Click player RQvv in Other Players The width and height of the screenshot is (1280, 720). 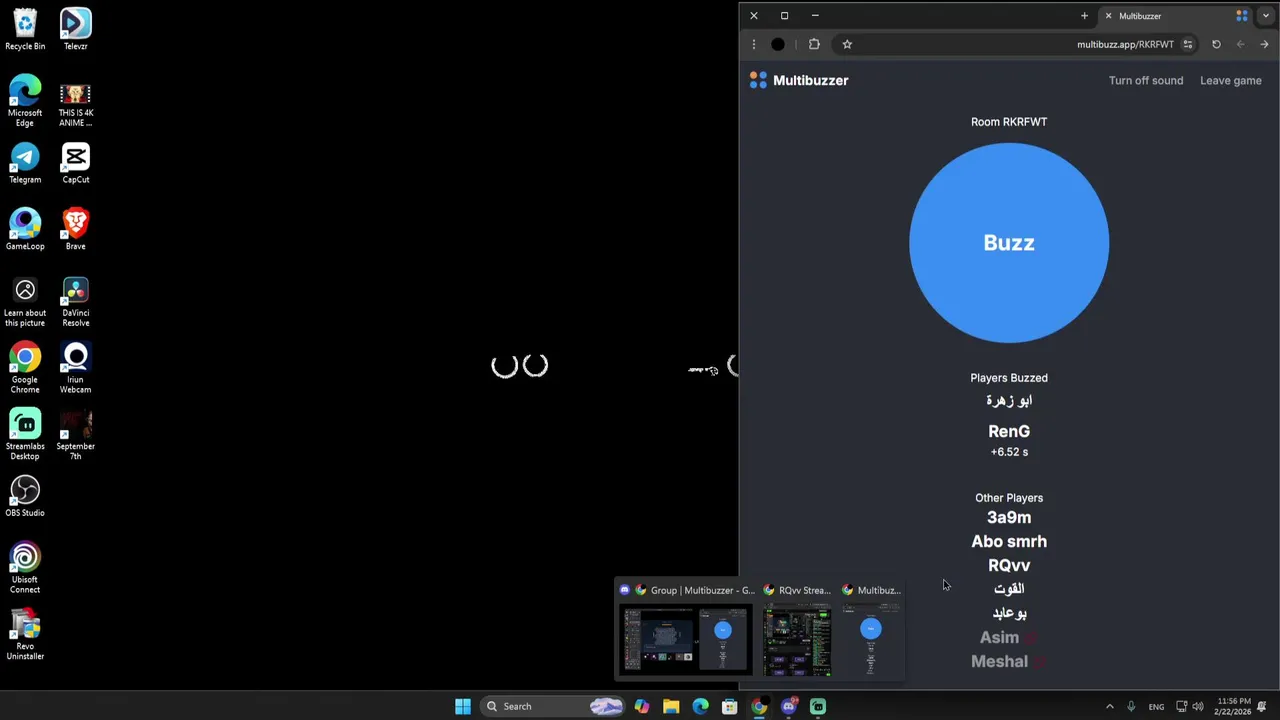1009,565
